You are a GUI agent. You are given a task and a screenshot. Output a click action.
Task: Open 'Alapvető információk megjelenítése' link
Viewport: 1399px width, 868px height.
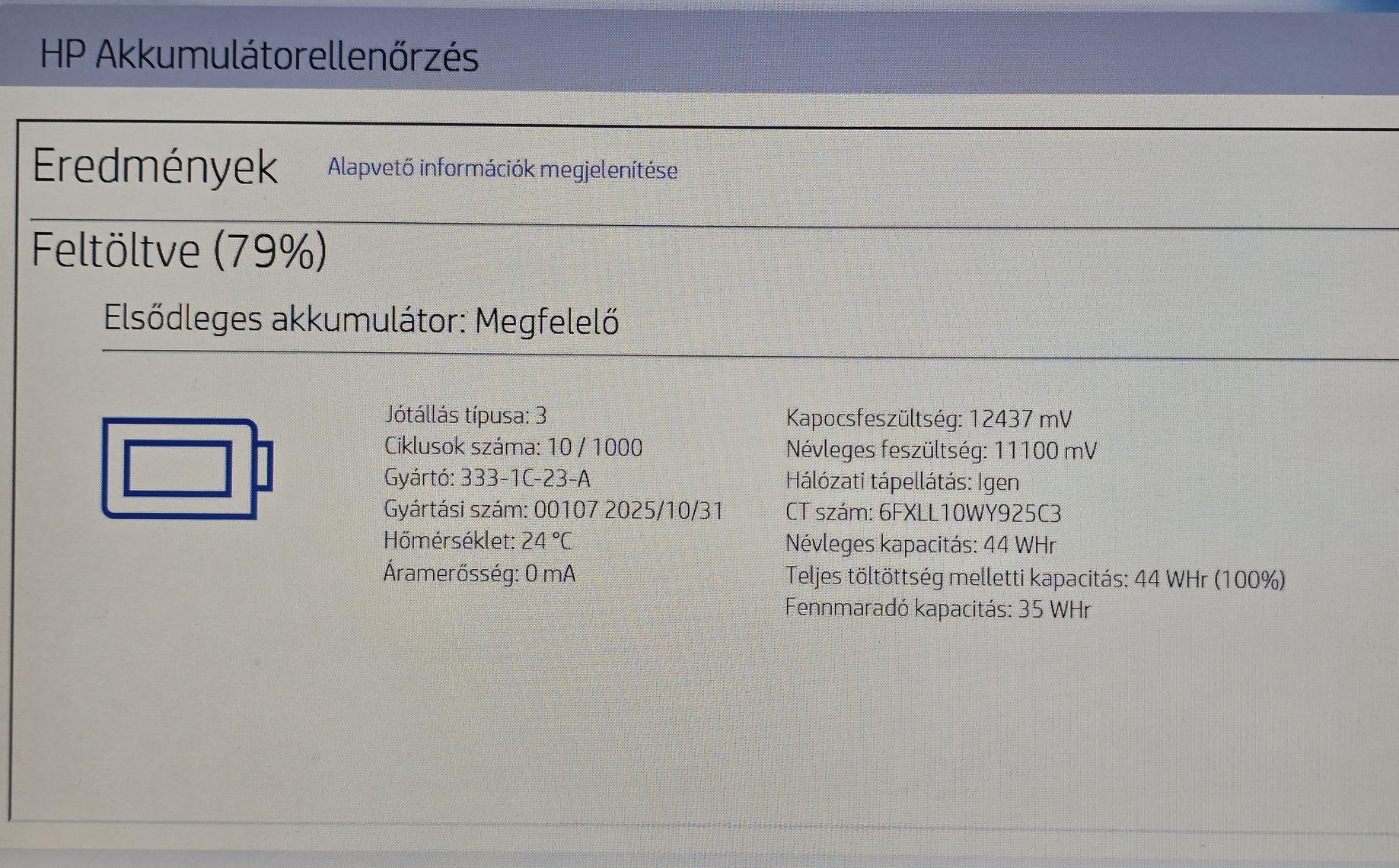pos(502,169)
